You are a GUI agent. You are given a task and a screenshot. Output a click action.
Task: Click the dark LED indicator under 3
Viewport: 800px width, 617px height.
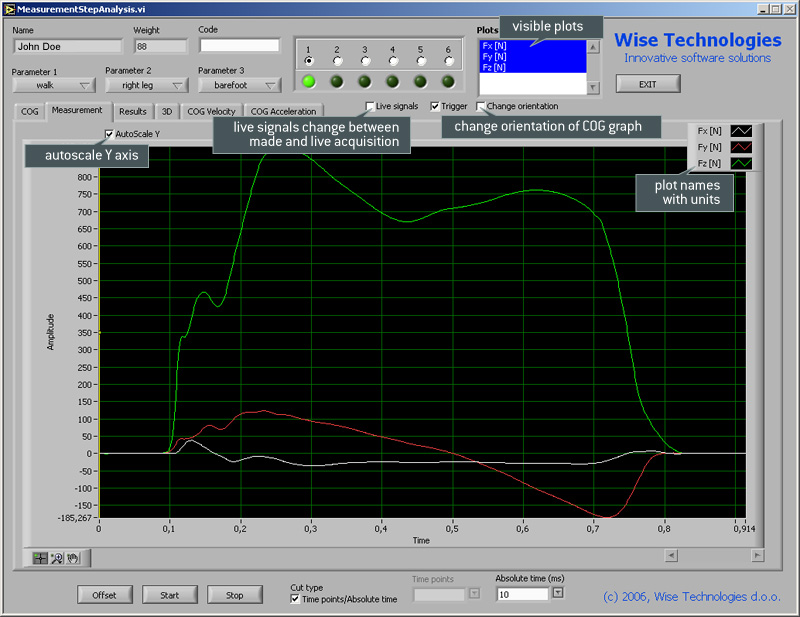[364, 81]
